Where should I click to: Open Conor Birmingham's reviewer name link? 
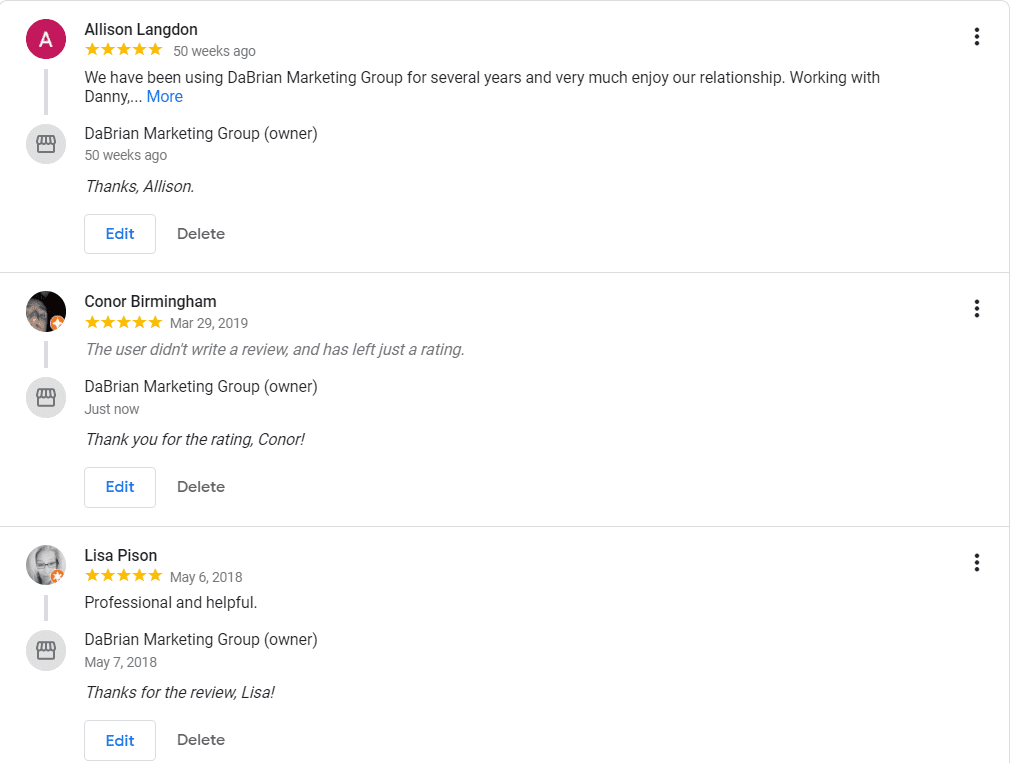[x=150, y=301]
